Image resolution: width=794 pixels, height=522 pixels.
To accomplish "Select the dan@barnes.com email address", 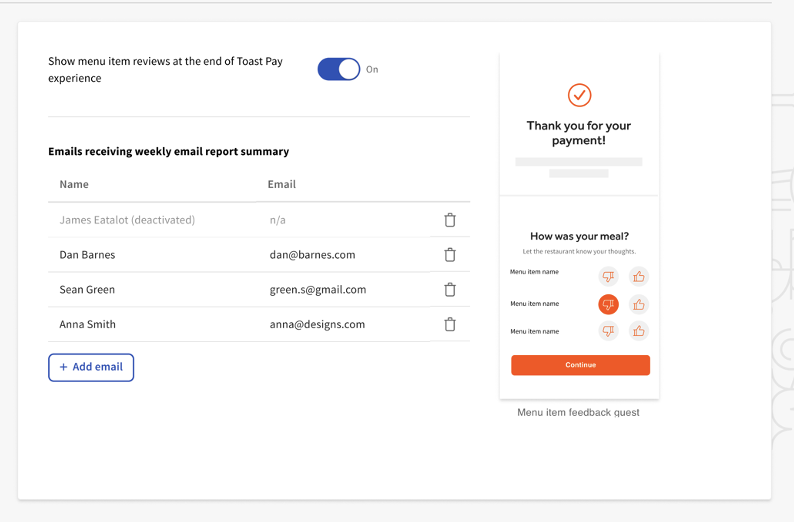I will click(x=311, y=255).
